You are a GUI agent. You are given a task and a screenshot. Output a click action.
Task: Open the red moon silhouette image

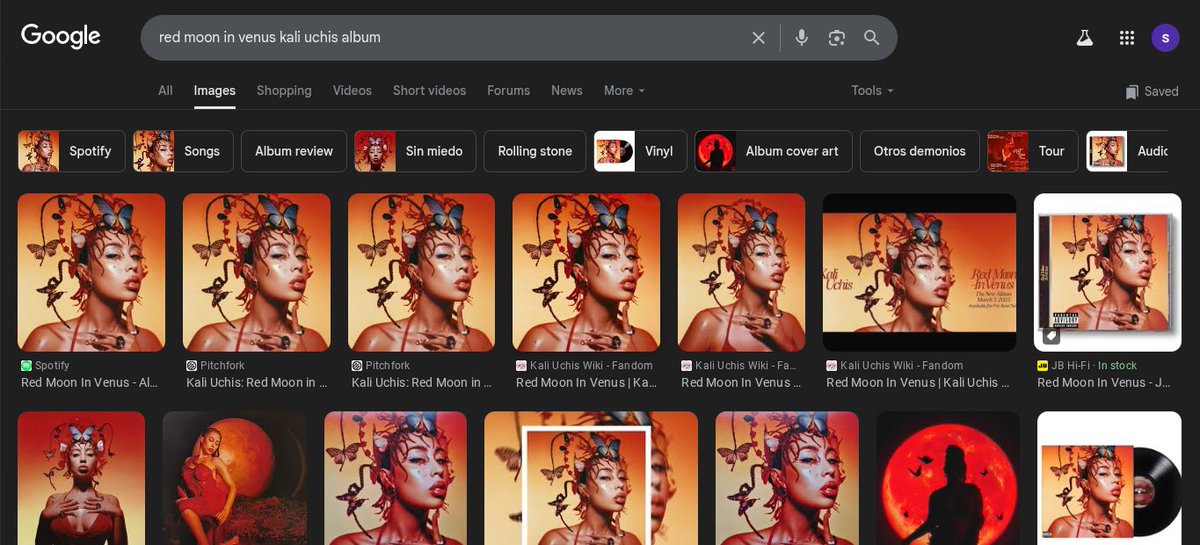coord(948,478)
